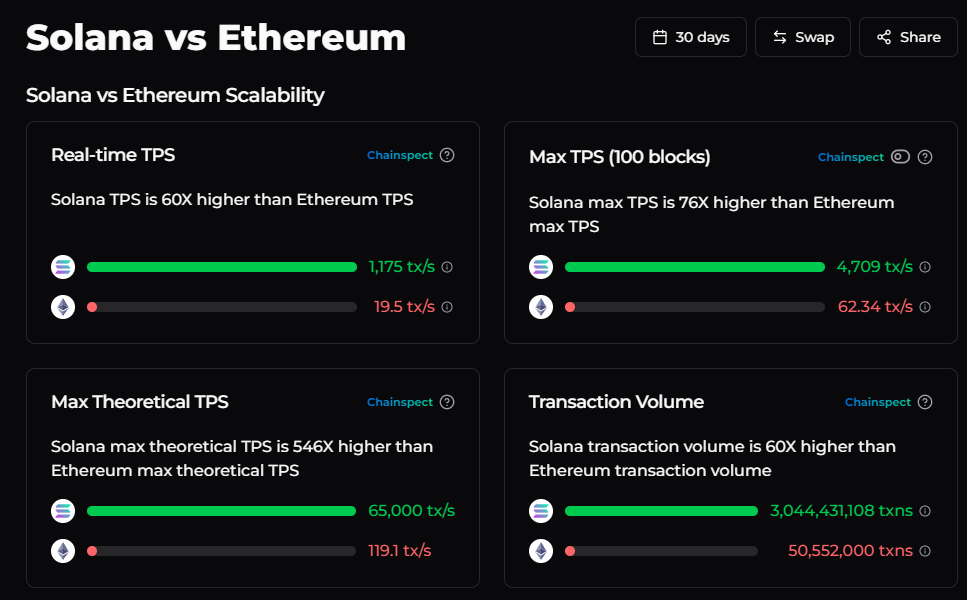Open Chainspect link in Max Theoretical TPS card

400,402
